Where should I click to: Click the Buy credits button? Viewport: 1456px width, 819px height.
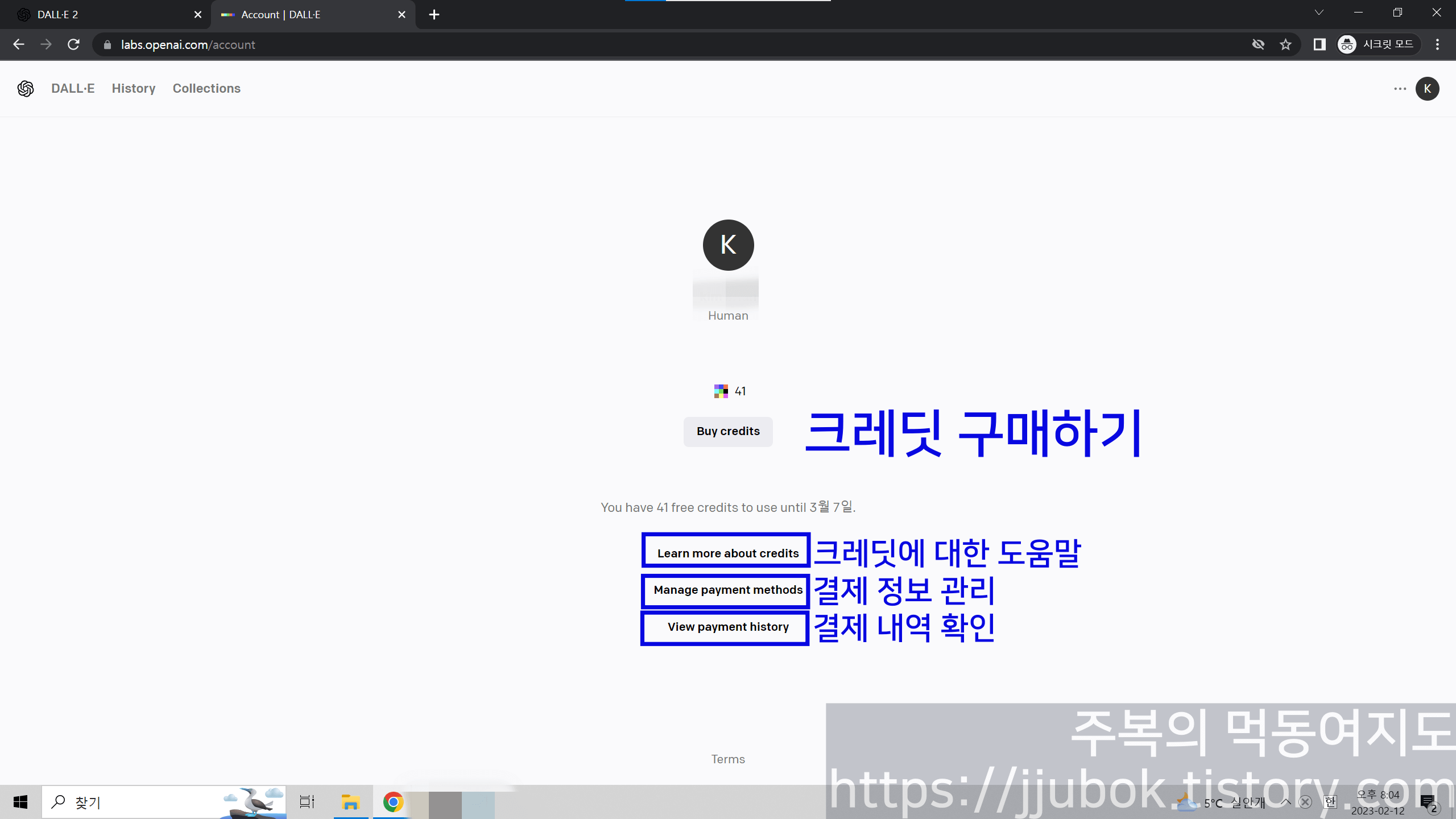pos(728,432)
